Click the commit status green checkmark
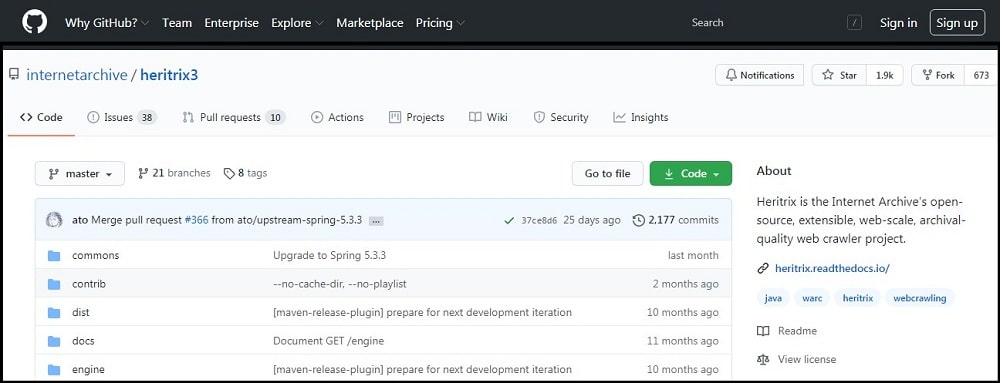 click(509, 220)
